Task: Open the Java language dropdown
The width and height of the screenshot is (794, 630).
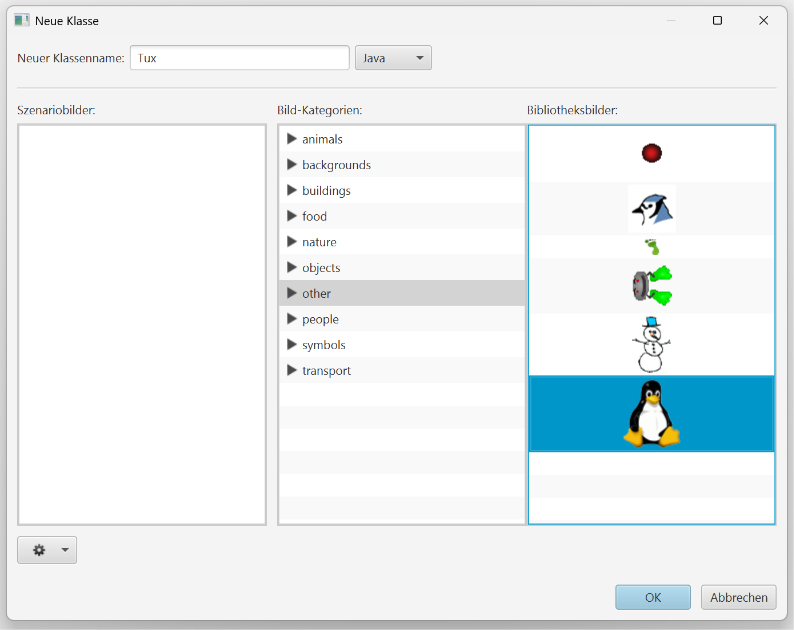Action: point(393,58)
